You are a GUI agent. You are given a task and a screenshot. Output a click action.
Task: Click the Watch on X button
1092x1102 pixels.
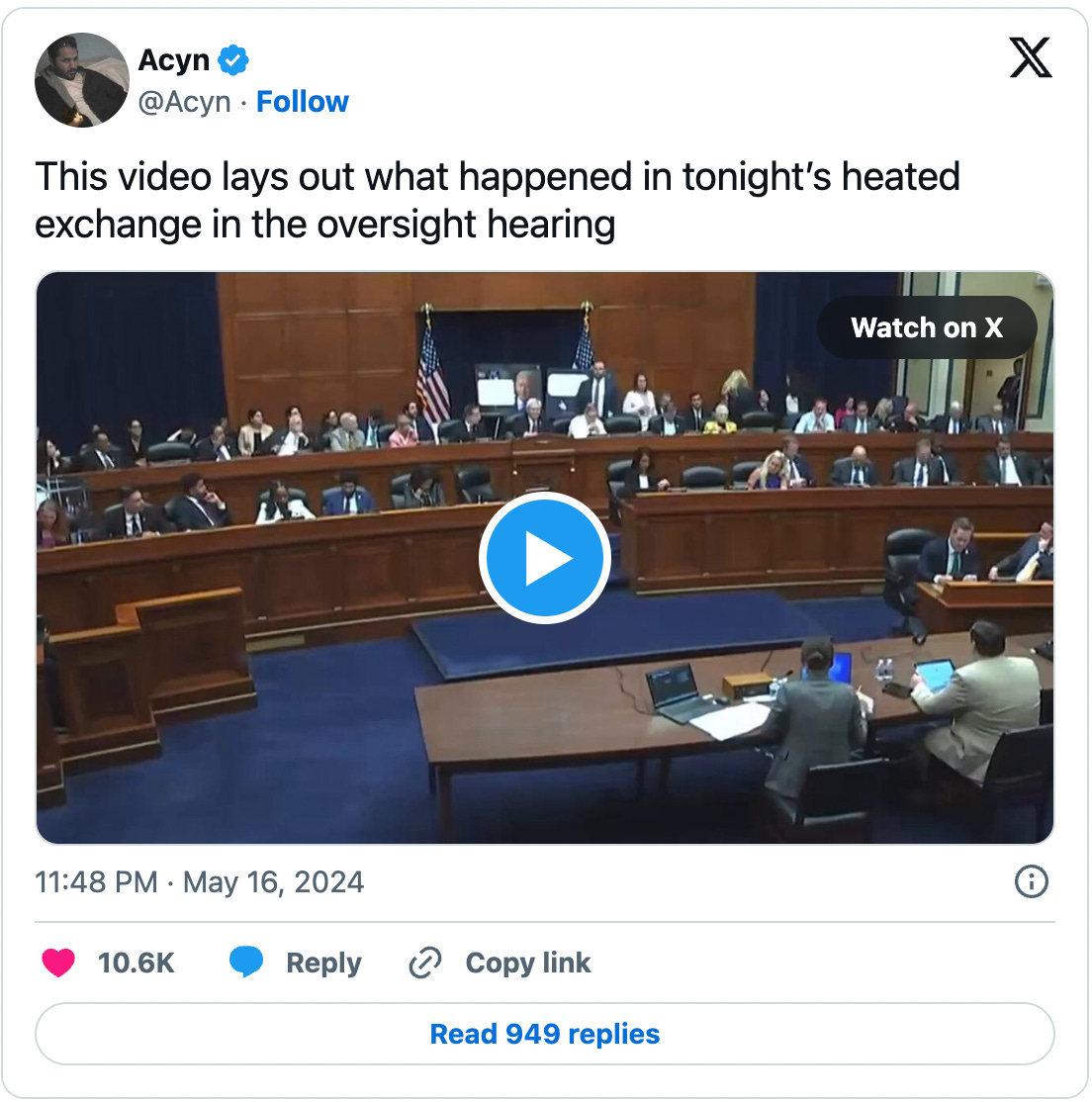coord(926,327)
